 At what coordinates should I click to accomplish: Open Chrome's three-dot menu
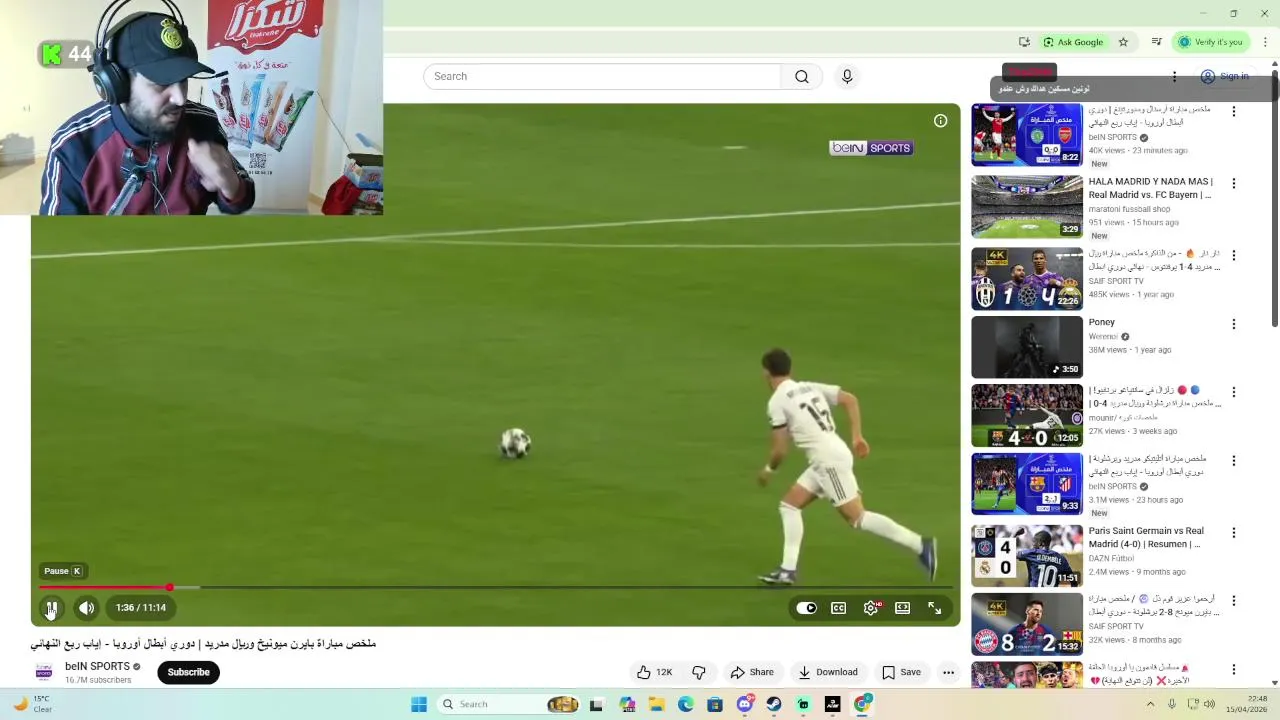(1265, 42)
